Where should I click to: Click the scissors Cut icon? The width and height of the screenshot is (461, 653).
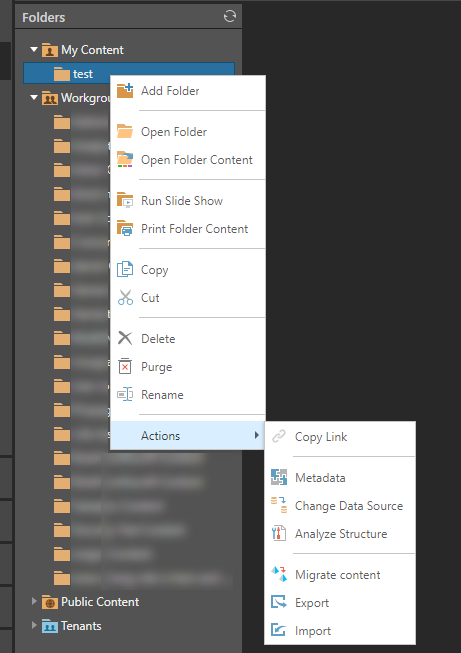[125, 297]
